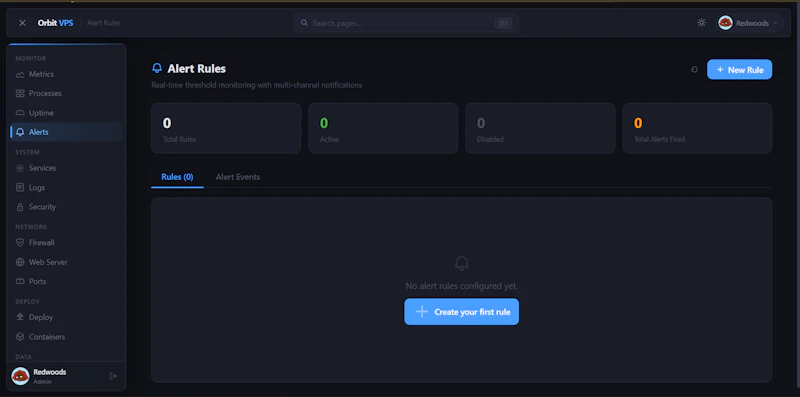The image size is (800, 397).
Task: Open the Firewall page label
Action: (x=41, y=242)
